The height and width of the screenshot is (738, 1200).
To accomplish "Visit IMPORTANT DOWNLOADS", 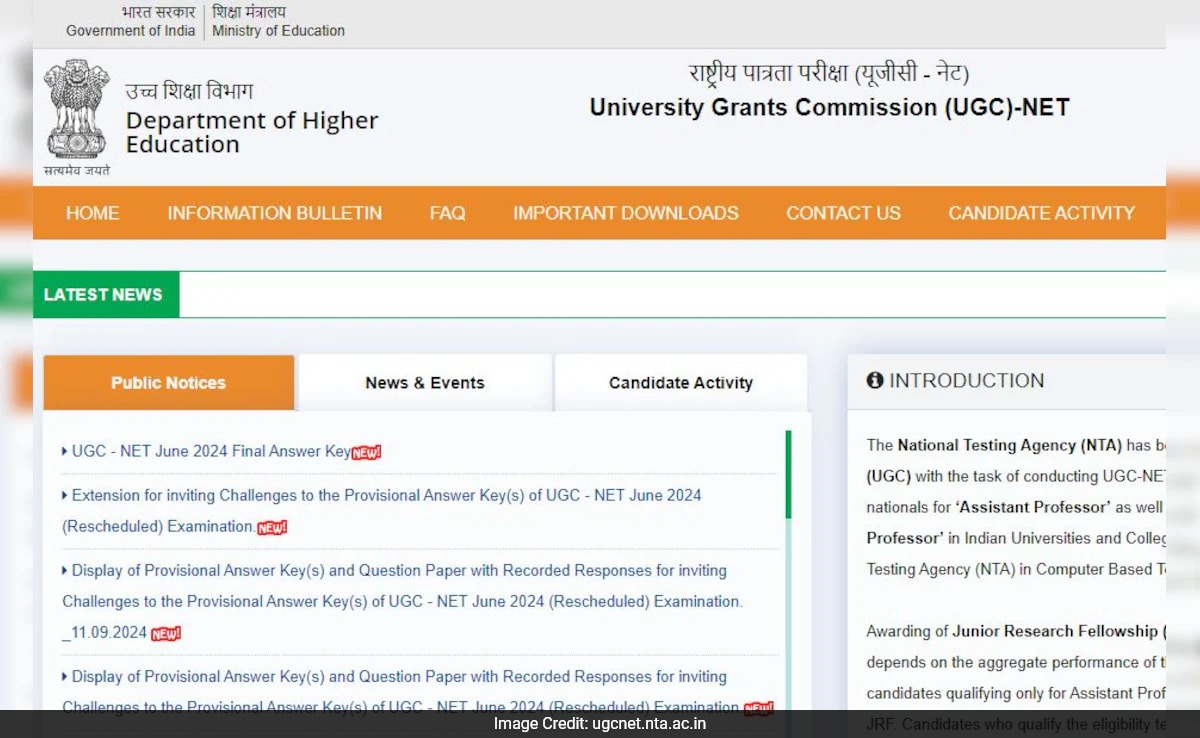I will point(626,212).
